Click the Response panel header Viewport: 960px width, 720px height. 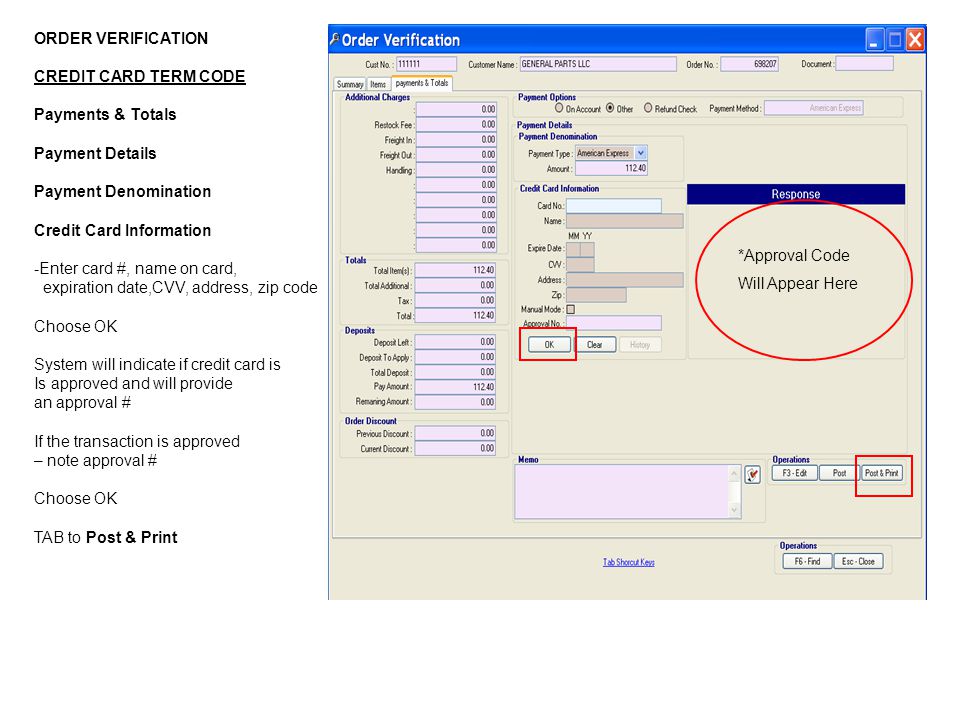(x=796, y=194)
